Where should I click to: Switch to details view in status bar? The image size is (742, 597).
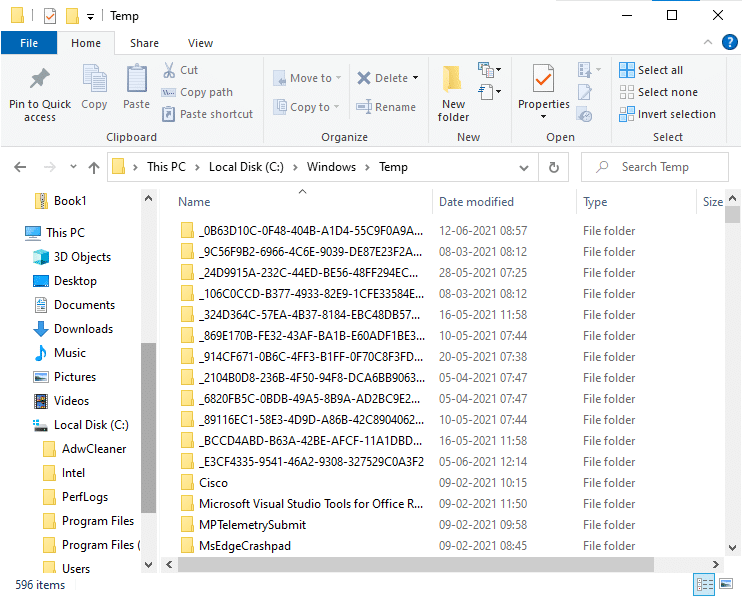point(704,585)
